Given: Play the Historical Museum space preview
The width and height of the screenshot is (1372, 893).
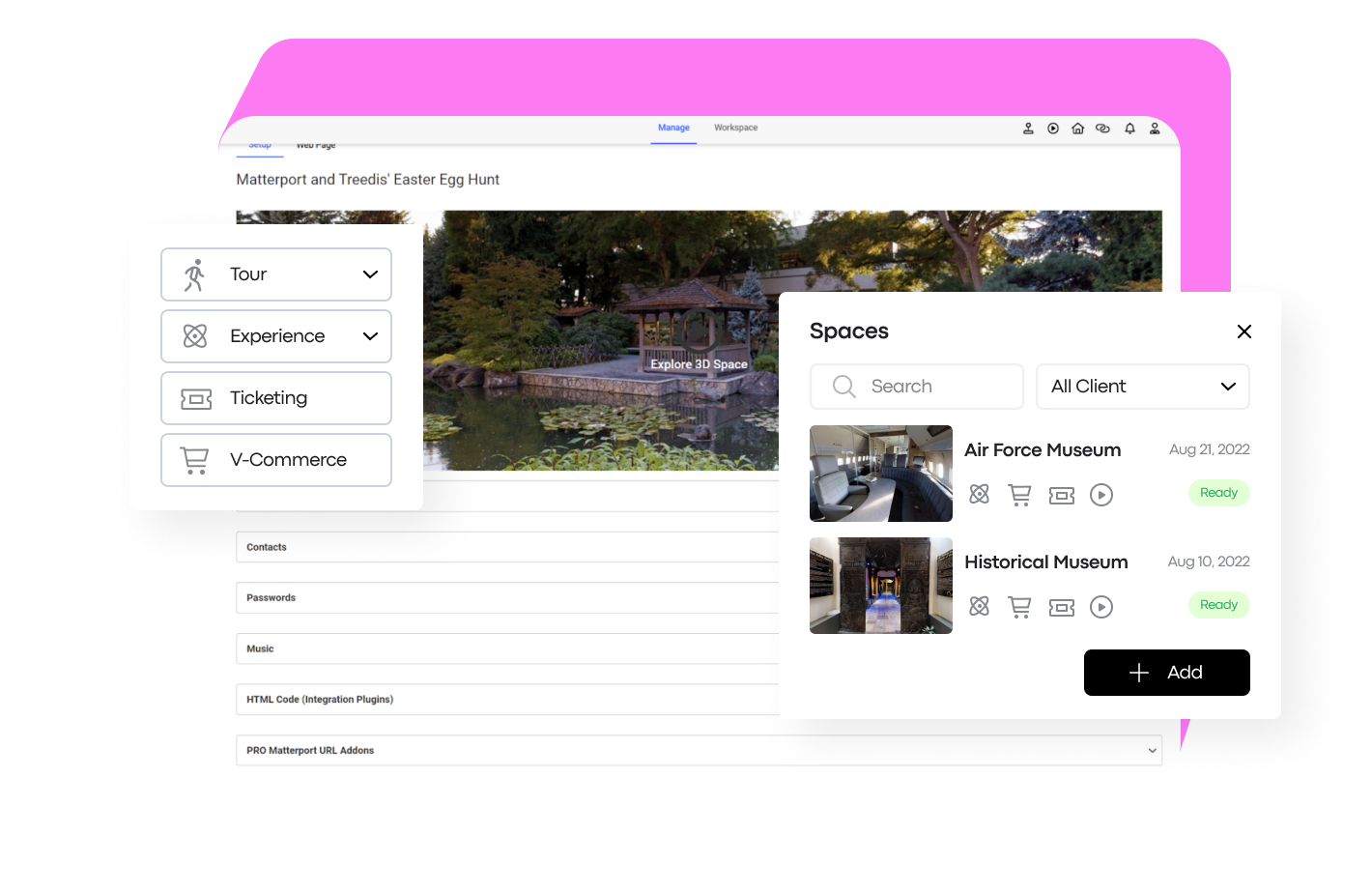Looking at the screenshot, I should coord(1100,606).
